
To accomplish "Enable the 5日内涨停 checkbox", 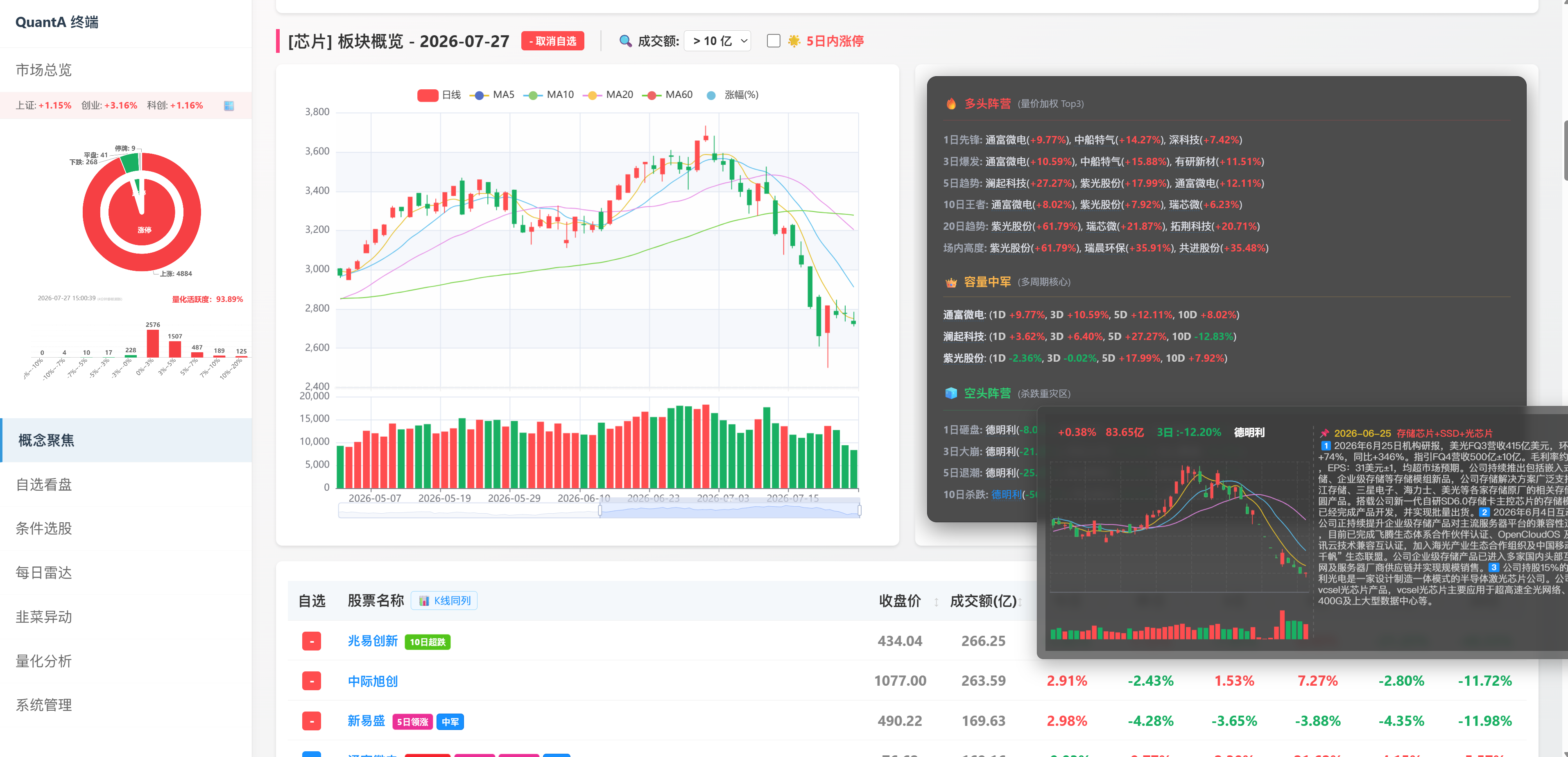I will click(x=774, y=41).
